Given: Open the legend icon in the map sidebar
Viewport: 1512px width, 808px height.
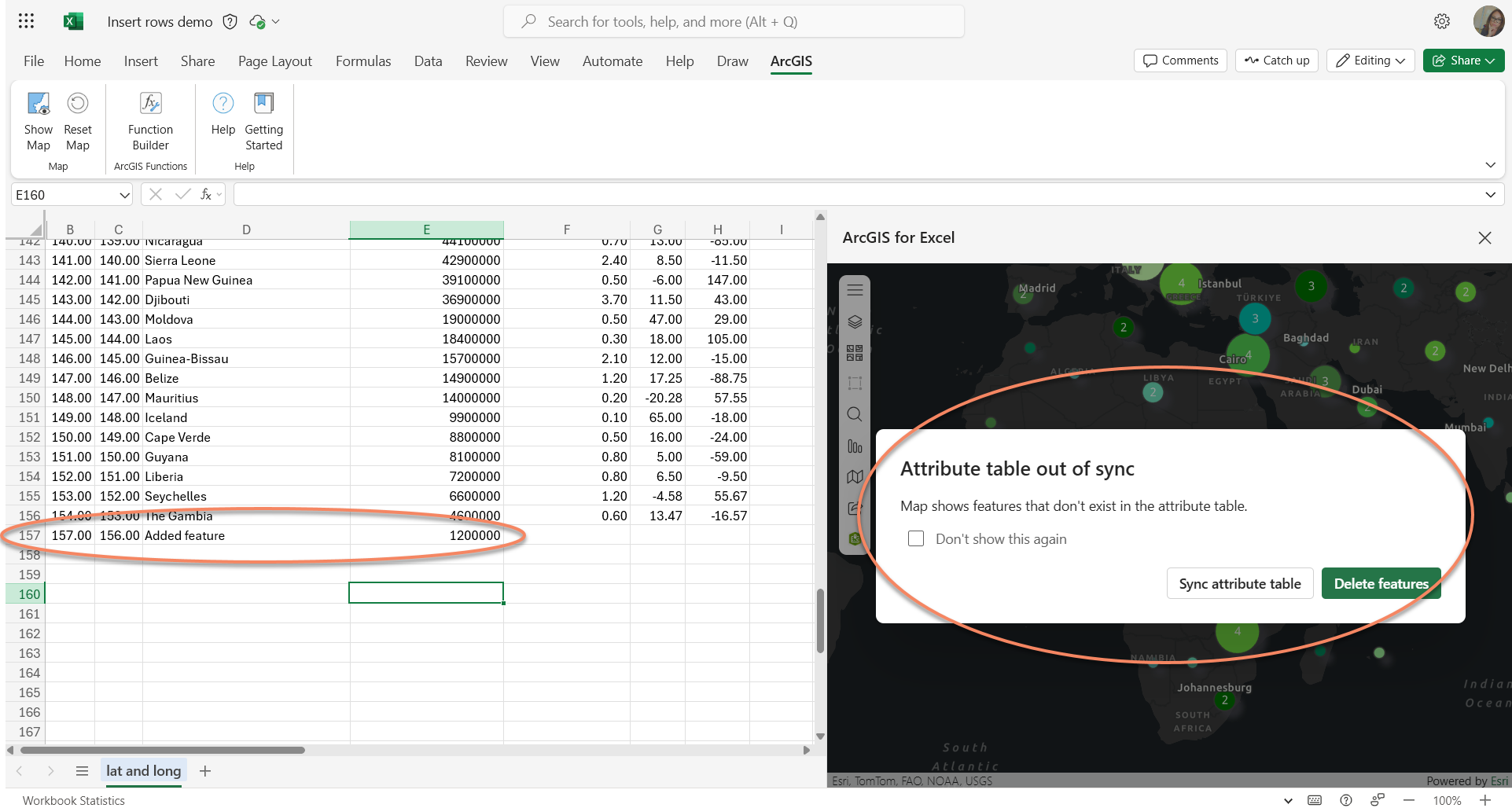Looking at the screenshot, I should (x=855, y=476).
